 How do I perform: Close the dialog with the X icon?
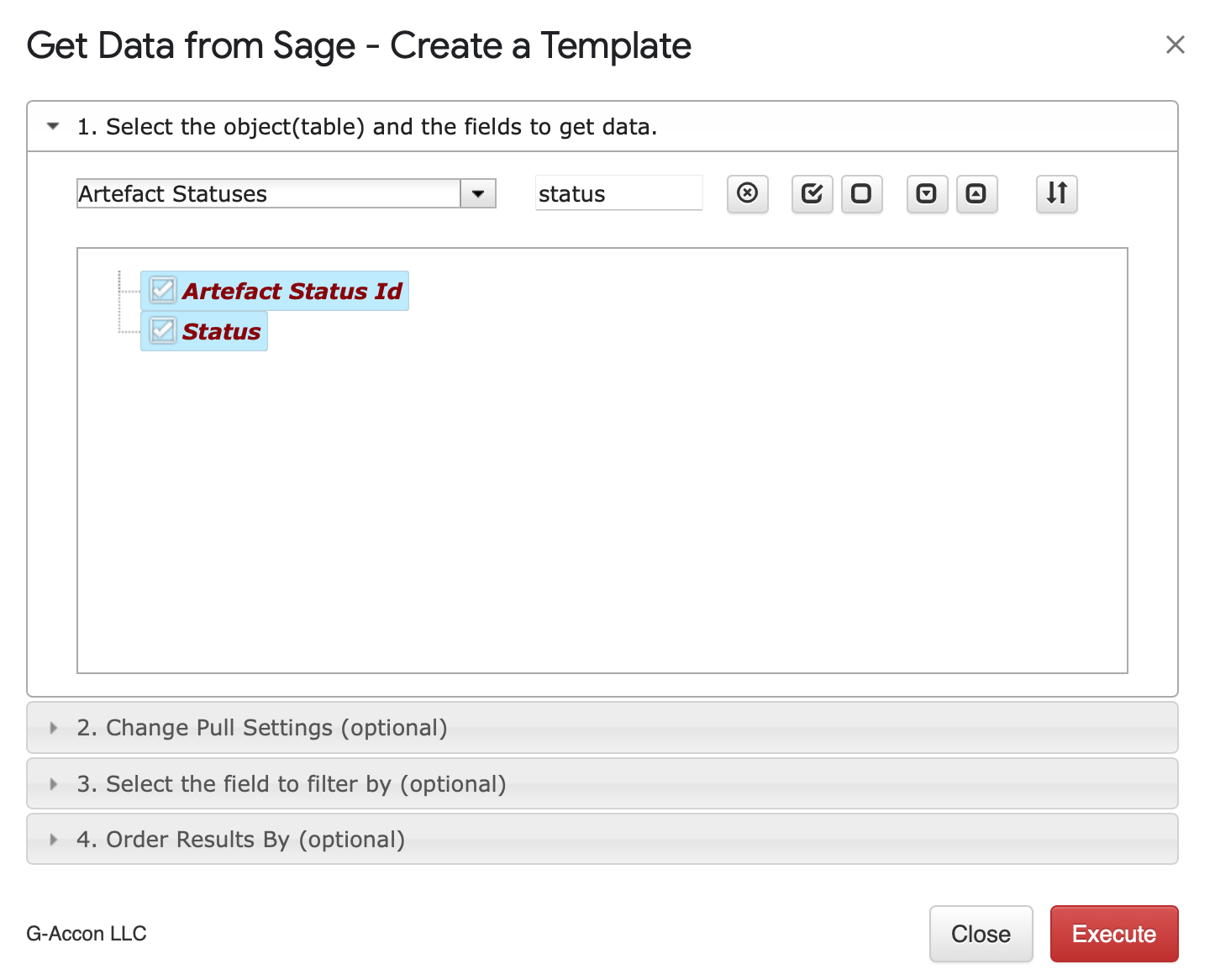1175,45
